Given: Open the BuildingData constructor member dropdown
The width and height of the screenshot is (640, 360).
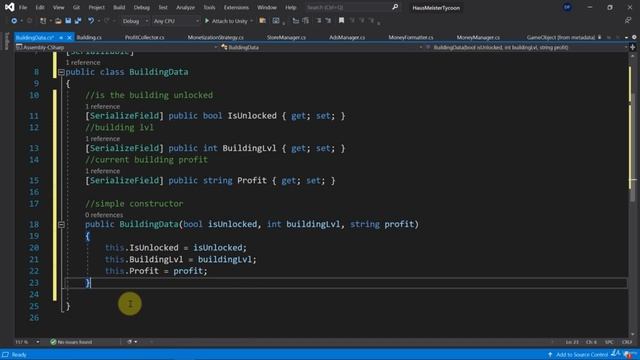Looking at the screenshot, I should (526, 47).
